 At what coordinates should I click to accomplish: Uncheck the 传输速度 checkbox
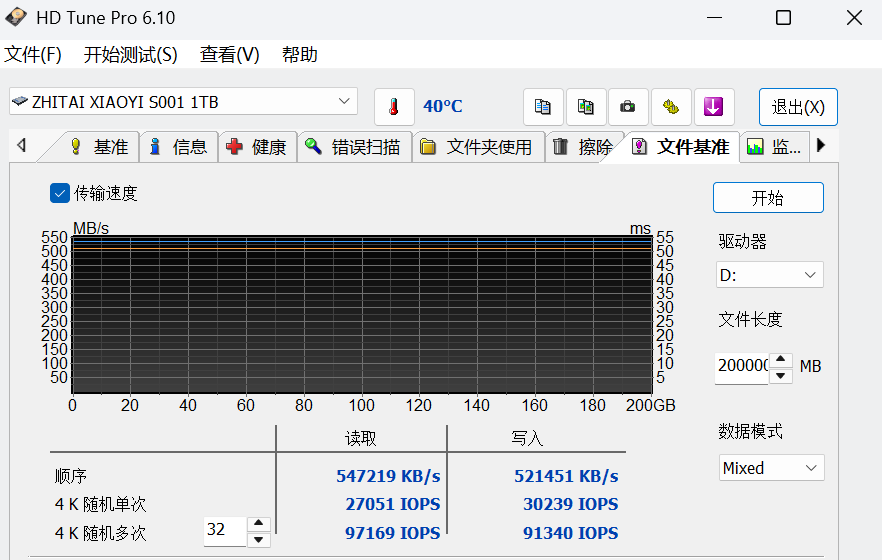[60, 193]
